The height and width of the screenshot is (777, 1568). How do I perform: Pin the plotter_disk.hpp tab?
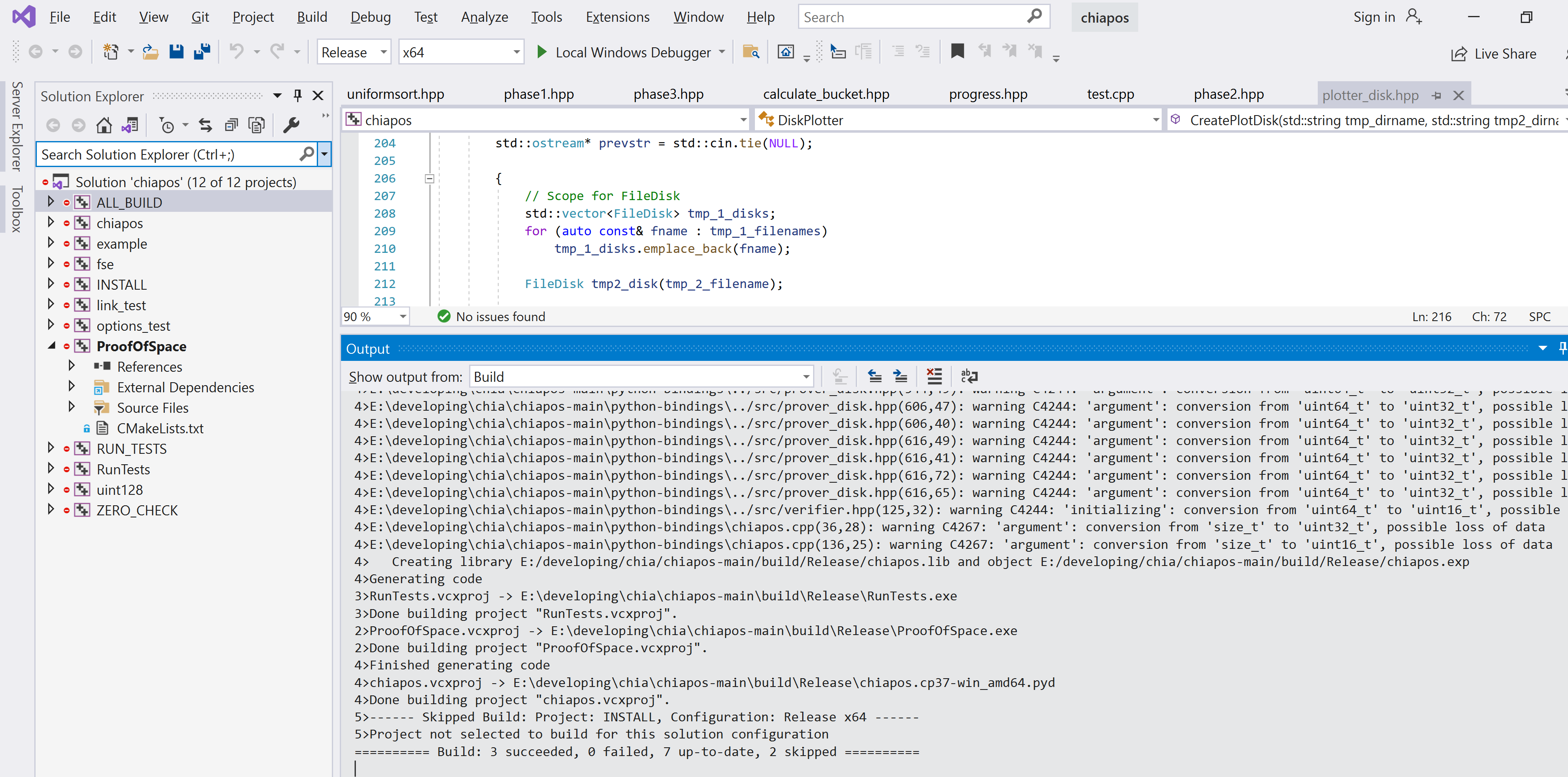pos(1437,95)
